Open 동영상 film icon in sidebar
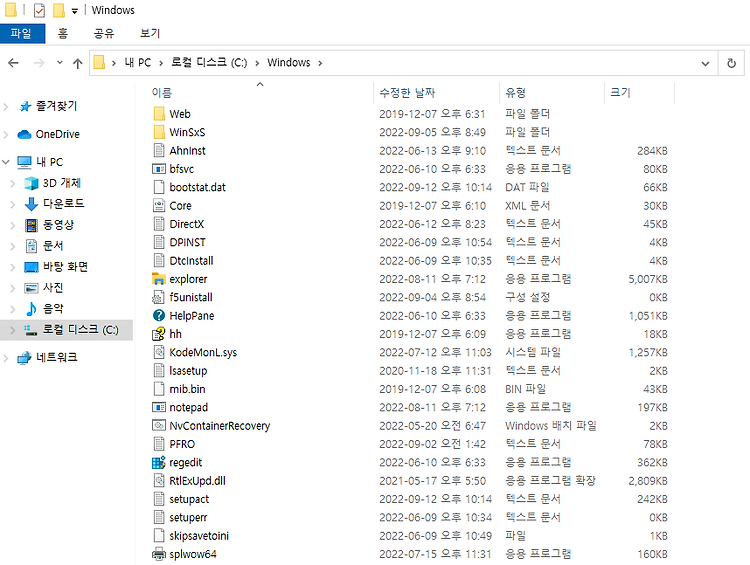This screenshot has width=750, height=565. (x=32, y=225)
